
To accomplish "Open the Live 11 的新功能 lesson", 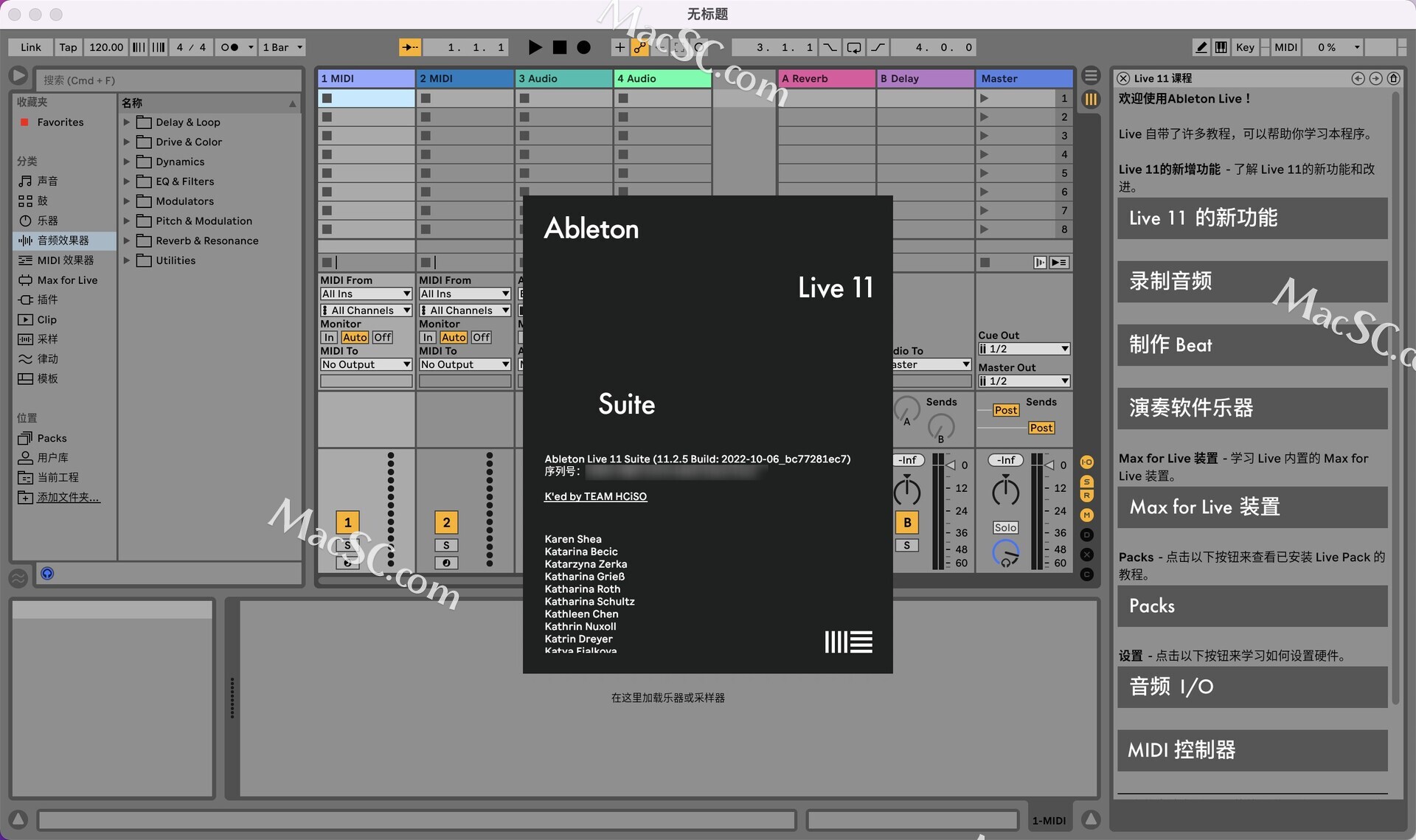I will point(1252,218).
